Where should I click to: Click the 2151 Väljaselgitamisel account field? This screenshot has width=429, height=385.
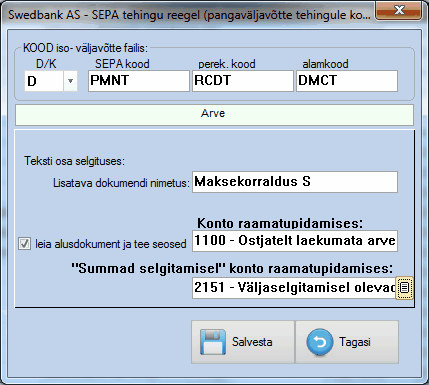294,288
